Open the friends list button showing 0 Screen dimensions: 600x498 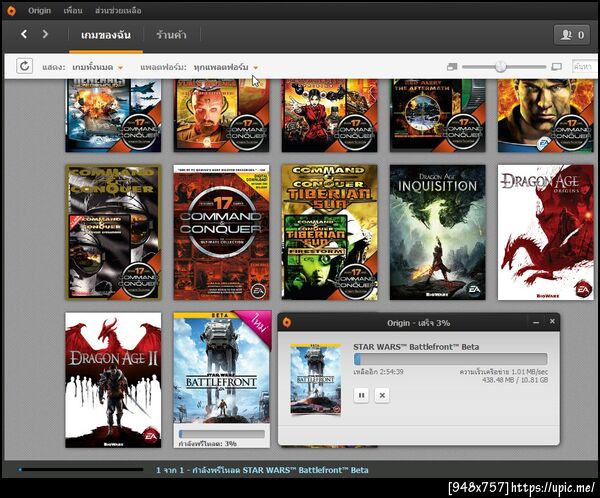coord(572,35)
